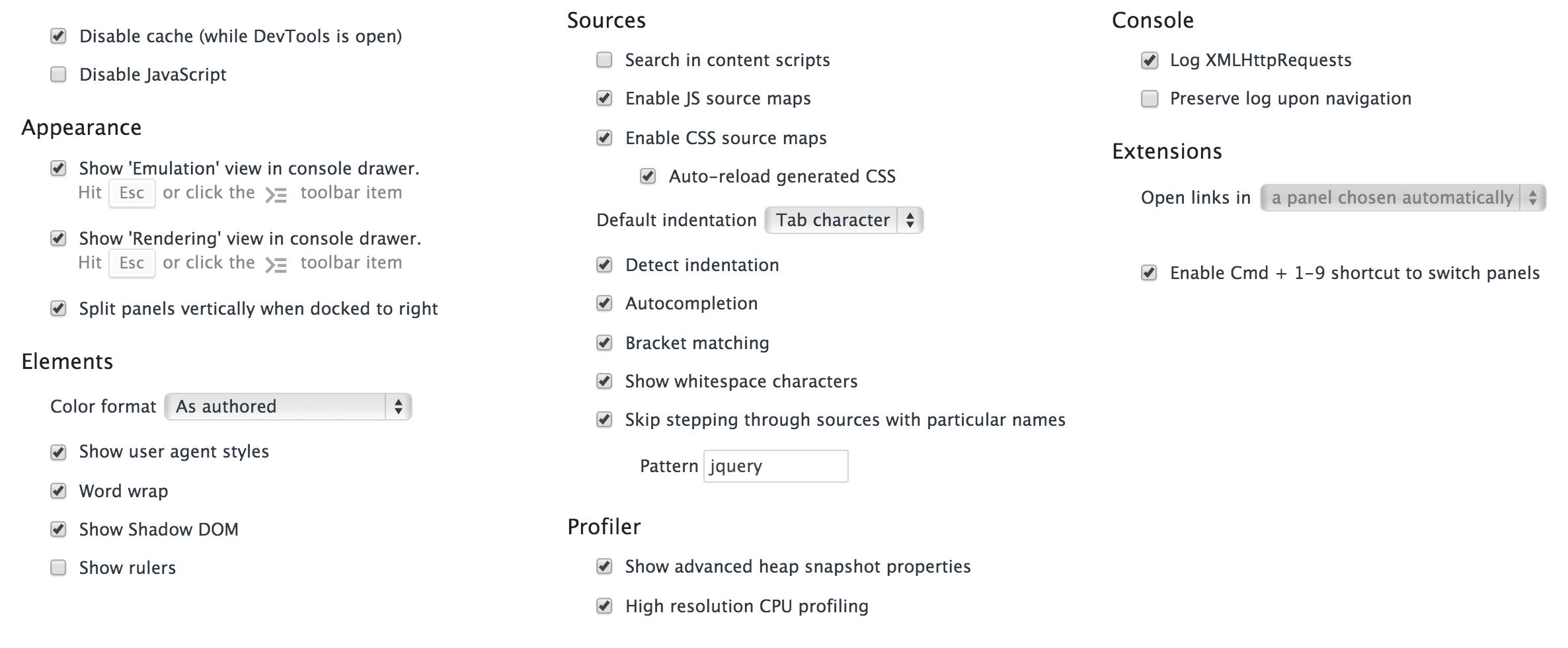The width and height of the screenshot is (1568, 648).
Task: Click Esc key hint under Emulation view
Action: (132, 193)
